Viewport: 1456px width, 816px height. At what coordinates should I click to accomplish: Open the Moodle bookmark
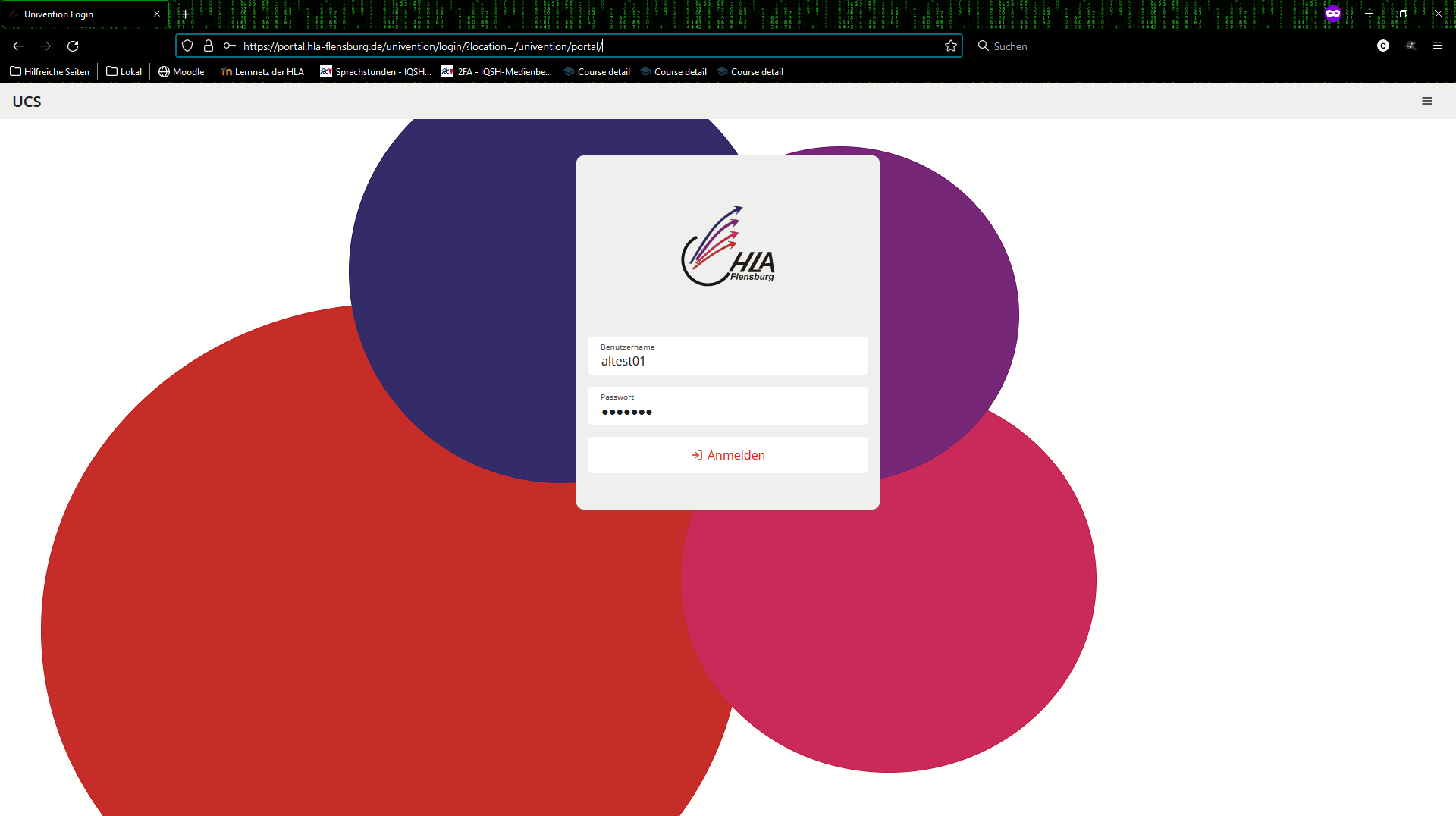[182, 72]
